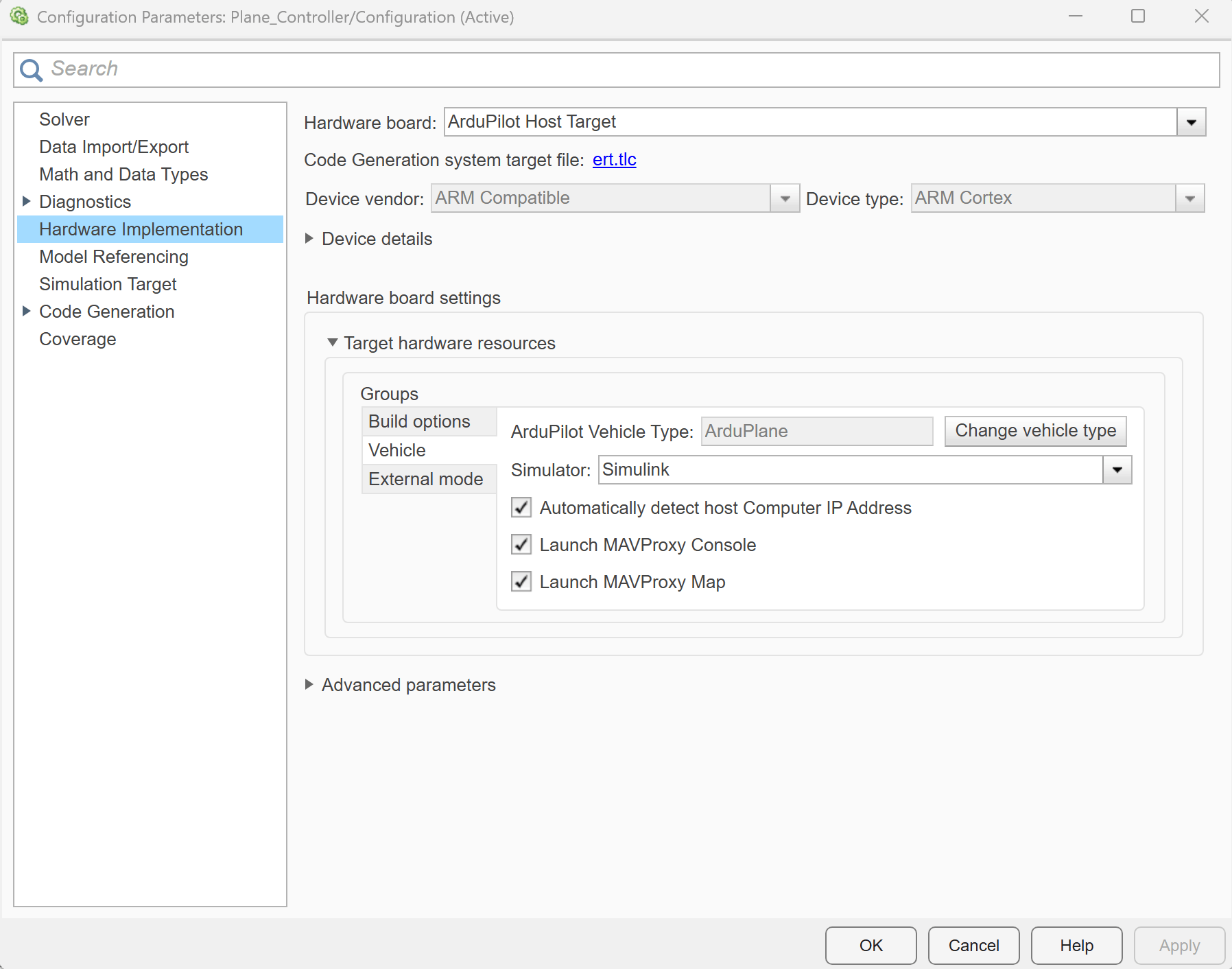Open the Device type dropdown

(1190, 198)
